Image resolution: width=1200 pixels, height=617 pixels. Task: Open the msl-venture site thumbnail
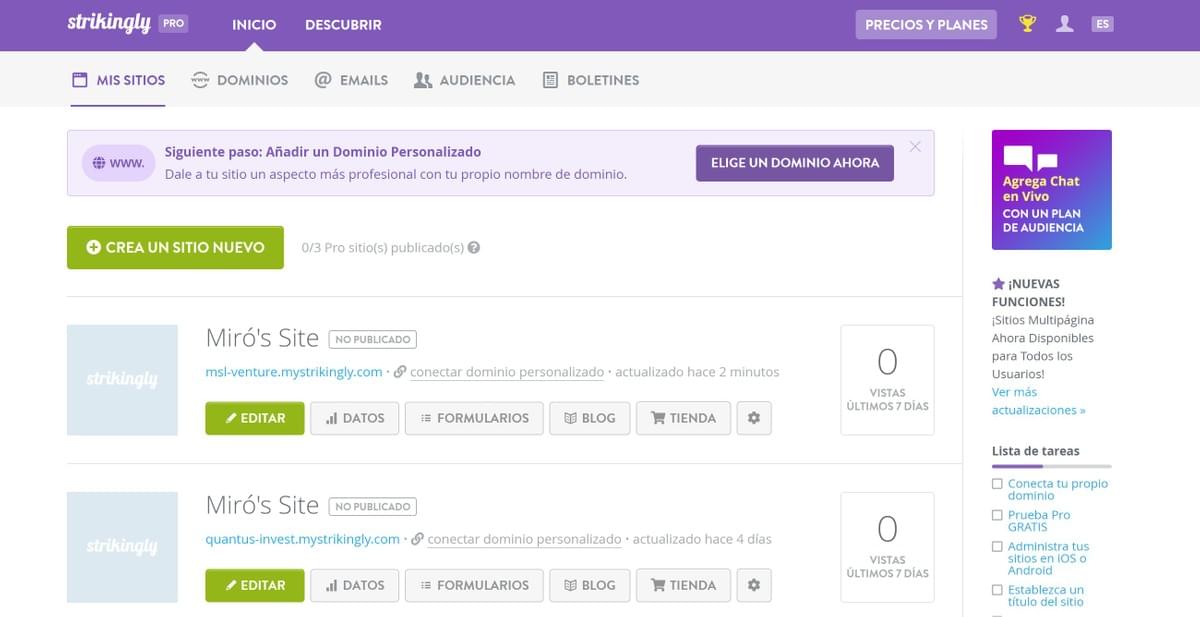pos(122,380)
